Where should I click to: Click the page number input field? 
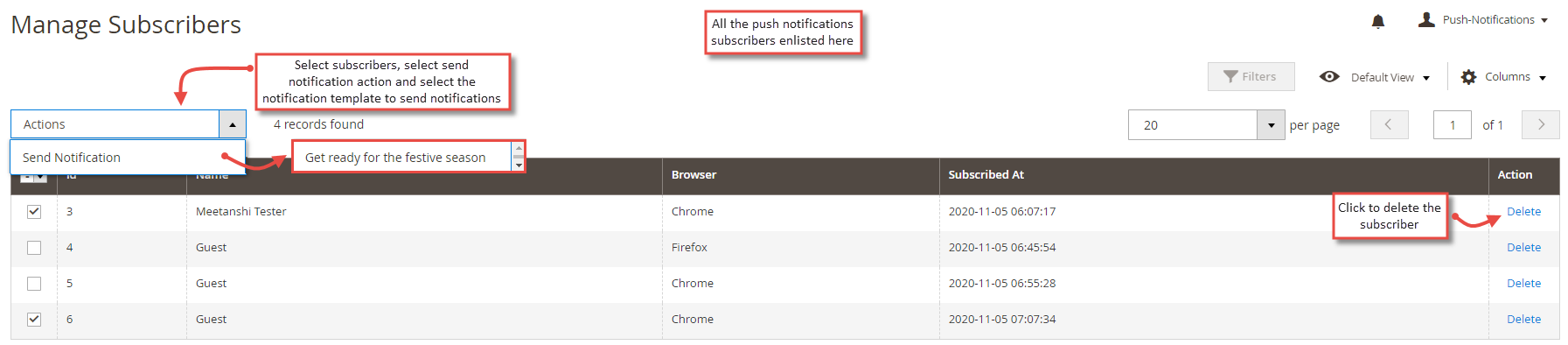pyautogui.click(x=1453, y=124)
